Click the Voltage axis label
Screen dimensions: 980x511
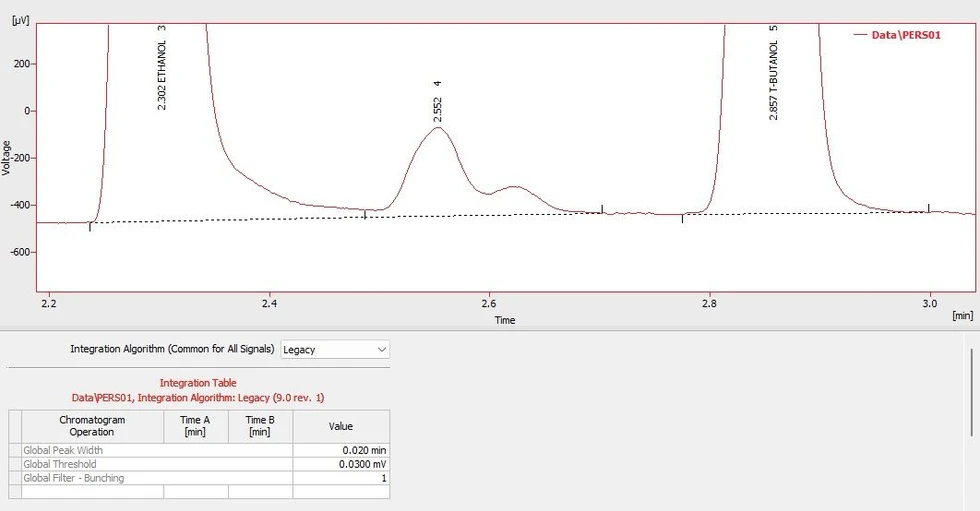8,158
